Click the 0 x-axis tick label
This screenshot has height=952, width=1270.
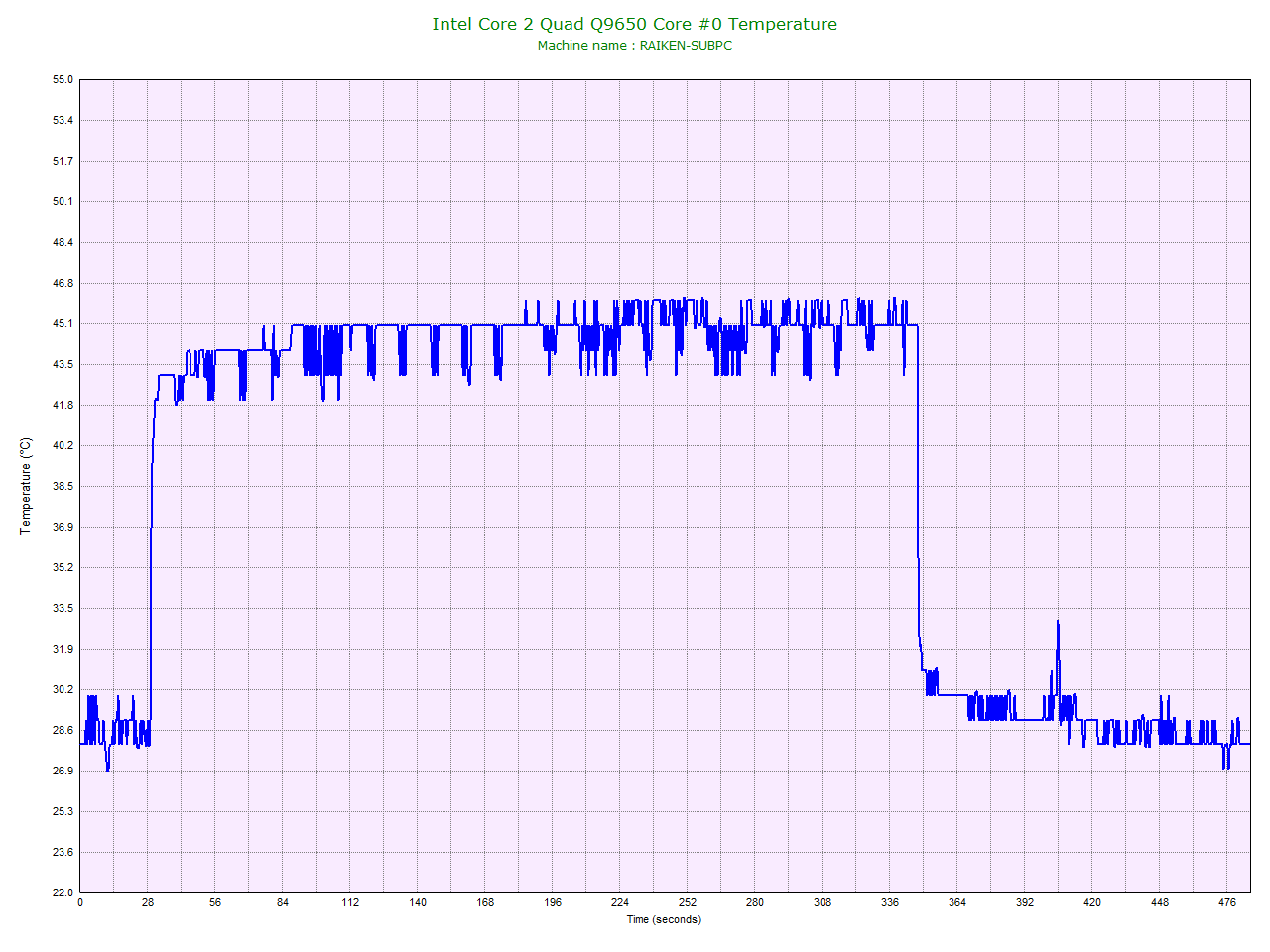click(80, 902)
